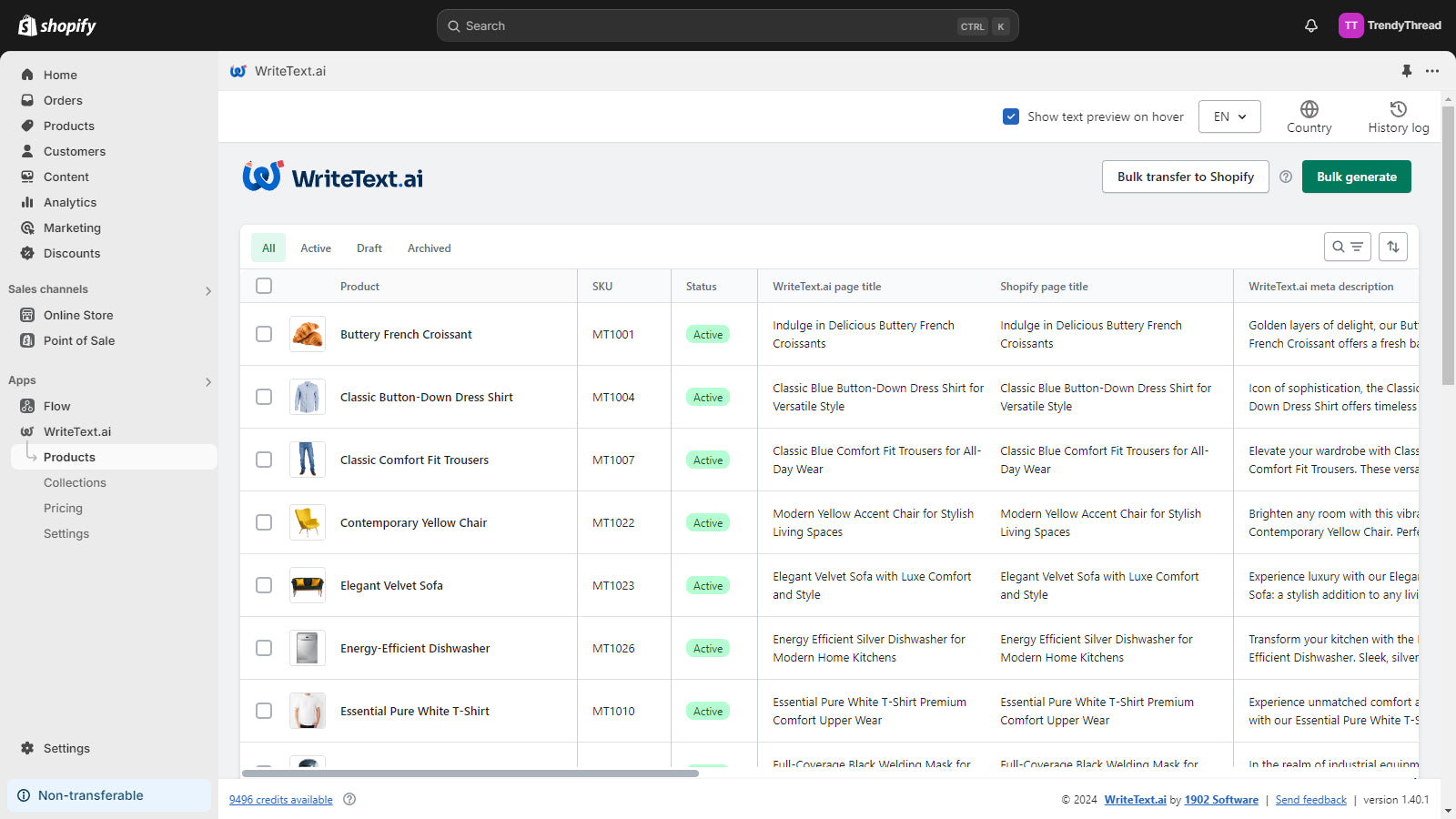Expand the Apps section
Viewport: 1456px width, 819px height.
(208, 382)
